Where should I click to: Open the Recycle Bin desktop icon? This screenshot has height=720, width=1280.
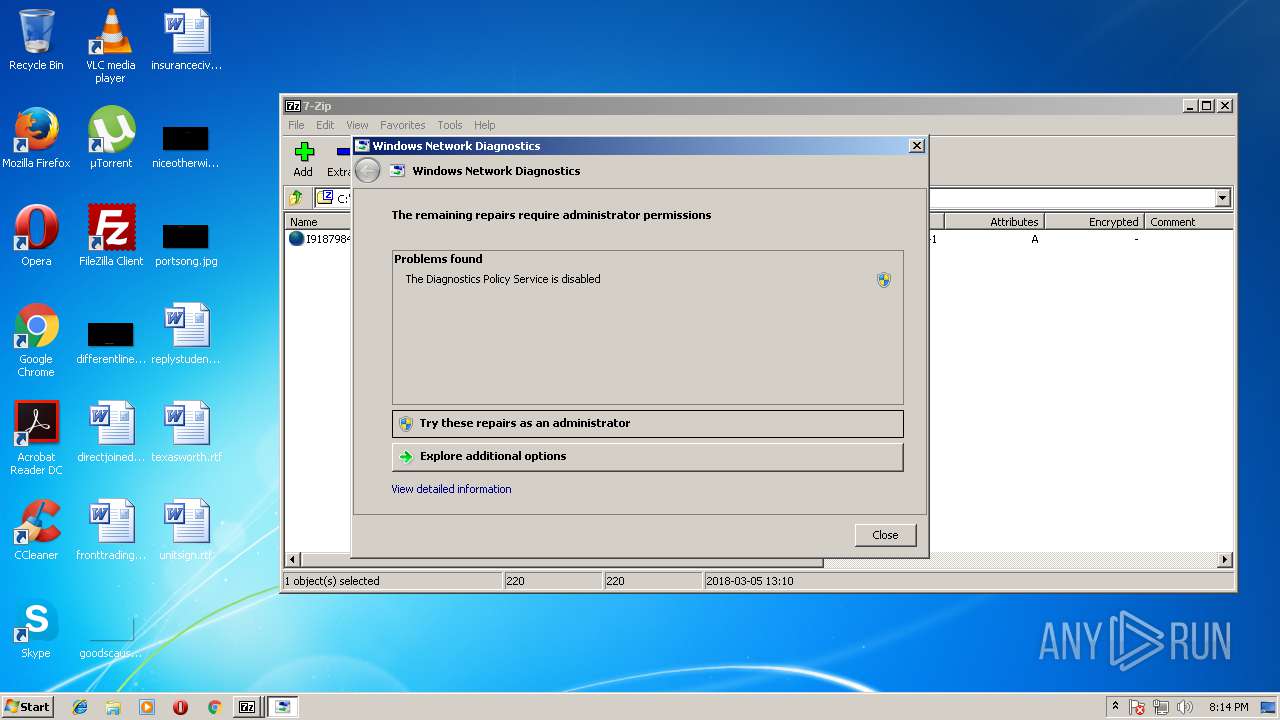pyautogui.click(x=36, y=40)
